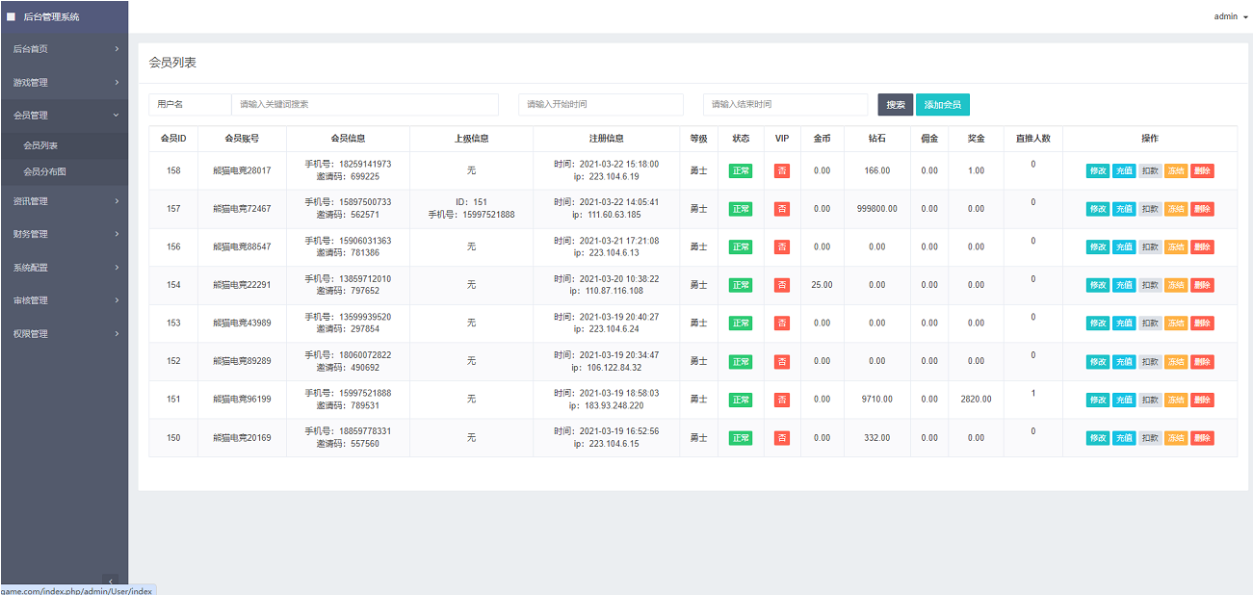Expand the 财务管理 sidebar menu
1255x596 pixels.
click(64, 234)
